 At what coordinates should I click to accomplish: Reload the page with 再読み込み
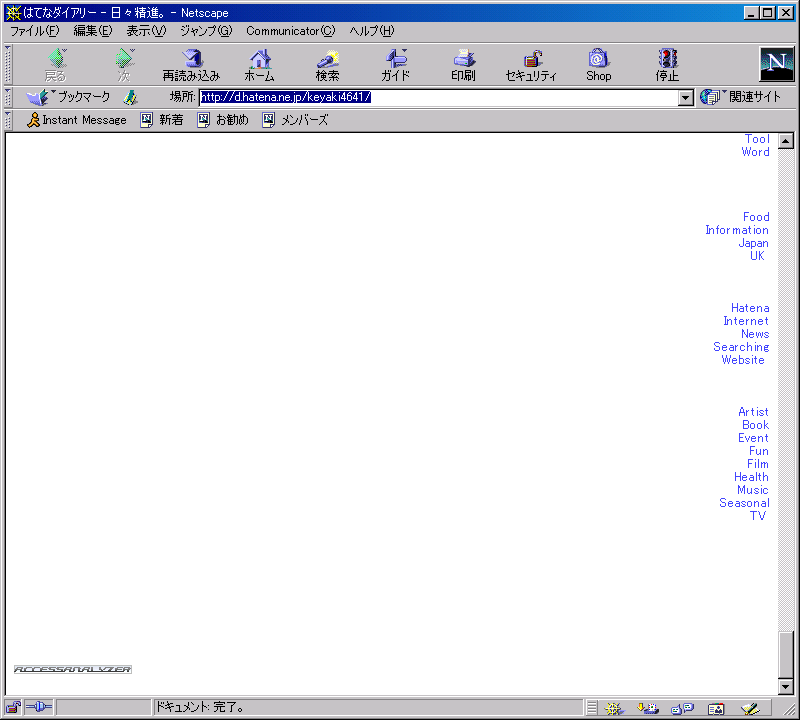pyautogui.click(x=191, y=64)
